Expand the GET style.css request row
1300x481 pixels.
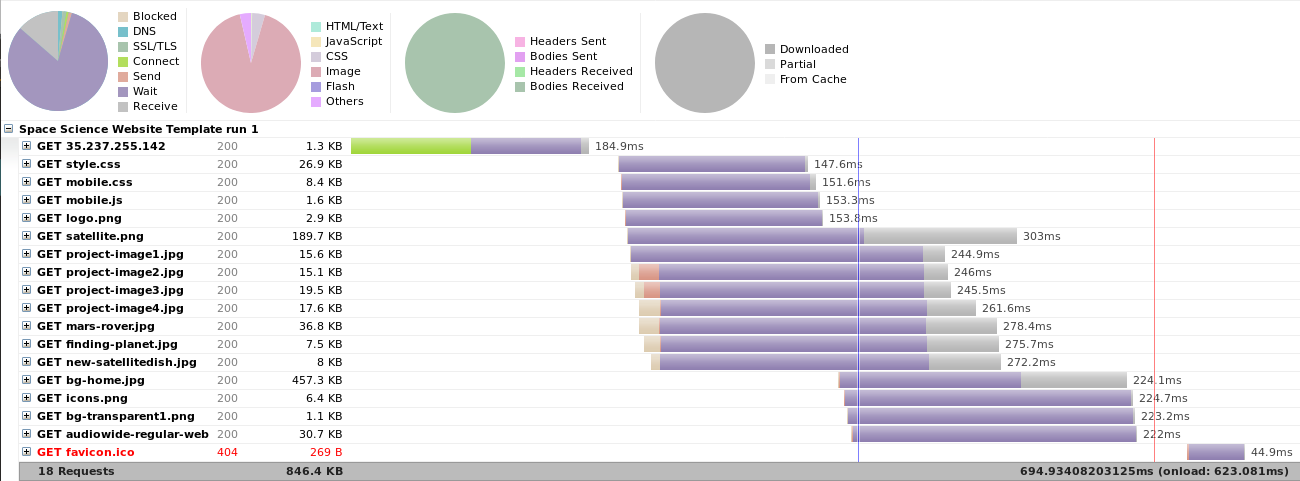coord(27,164)
